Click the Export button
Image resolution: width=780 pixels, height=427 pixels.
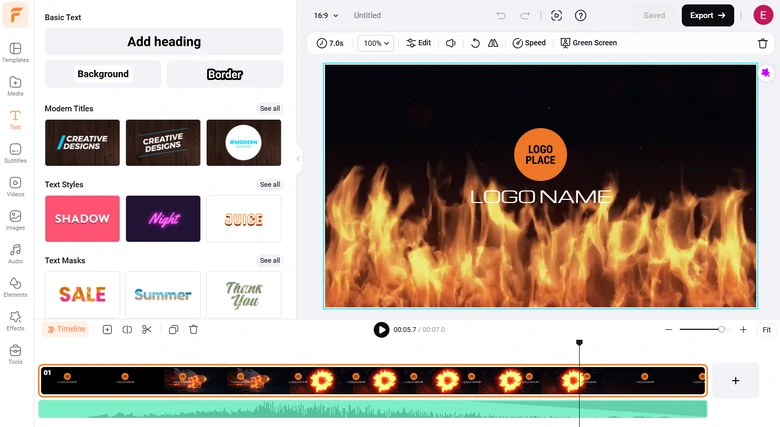pos(707,15)
